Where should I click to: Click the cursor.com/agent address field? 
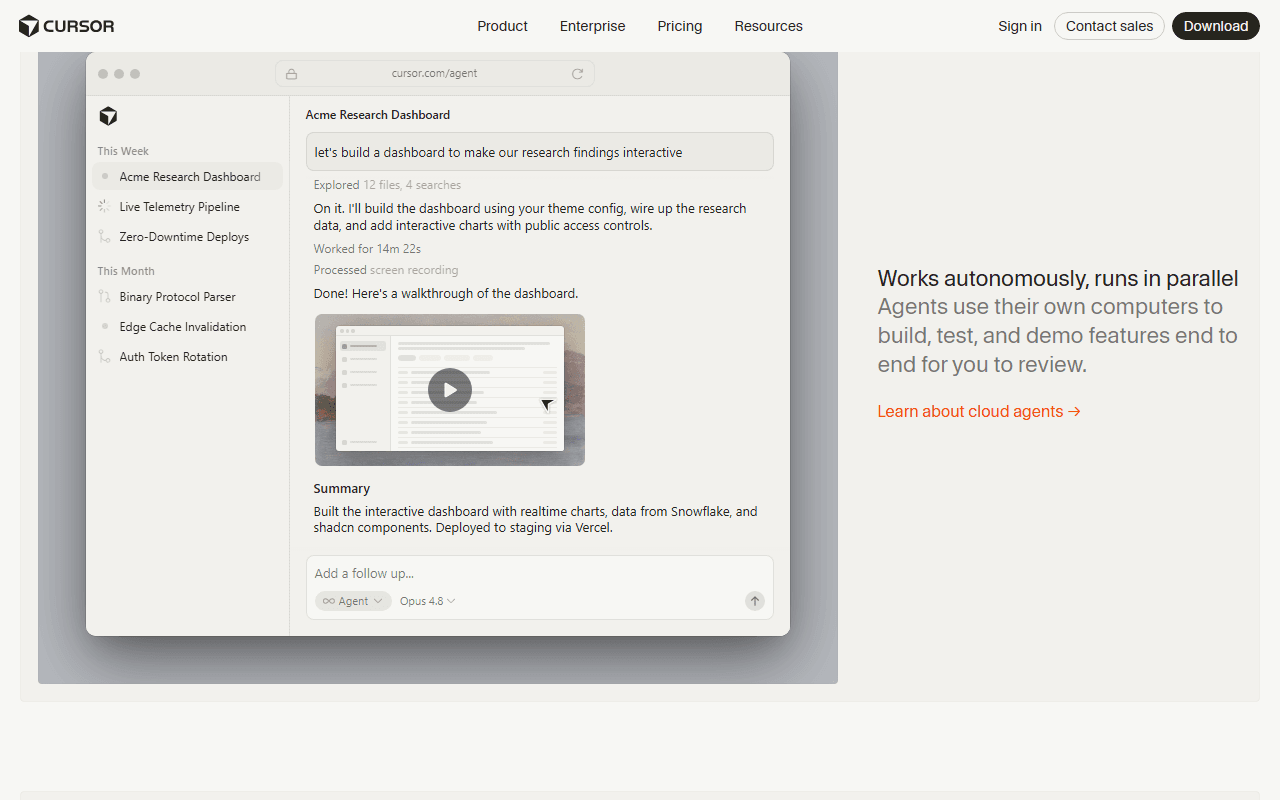pyautogui.click(x=435, y=73)
